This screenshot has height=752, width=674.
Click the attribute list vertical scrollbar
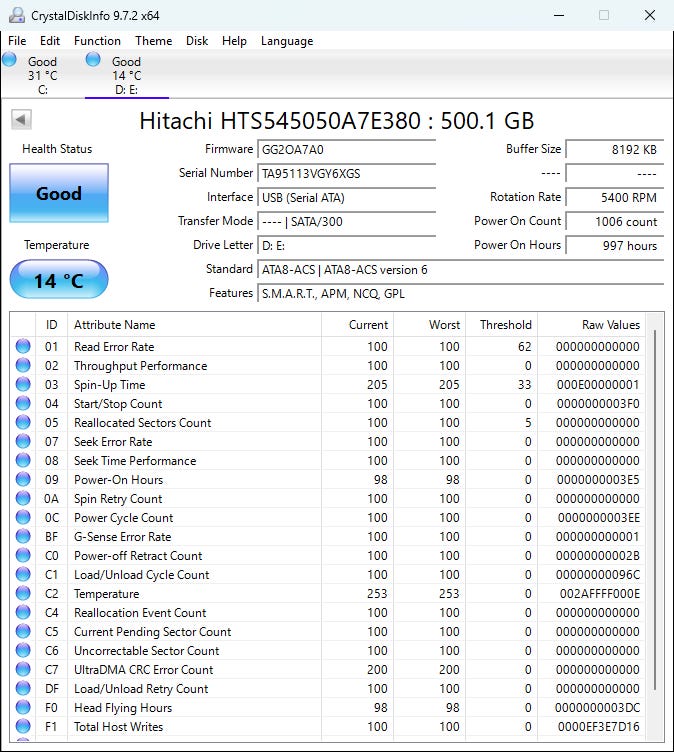(x=656, y=510)
